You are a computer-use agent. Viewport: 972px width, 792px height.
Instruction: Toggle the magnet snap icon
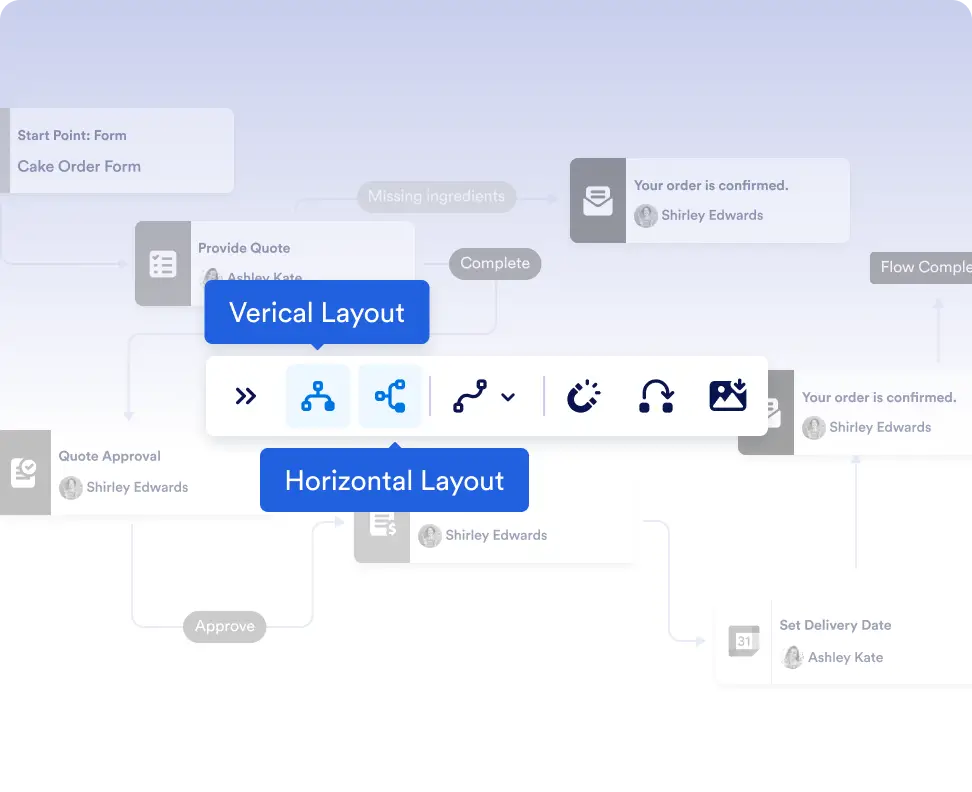tap(583, 396)
